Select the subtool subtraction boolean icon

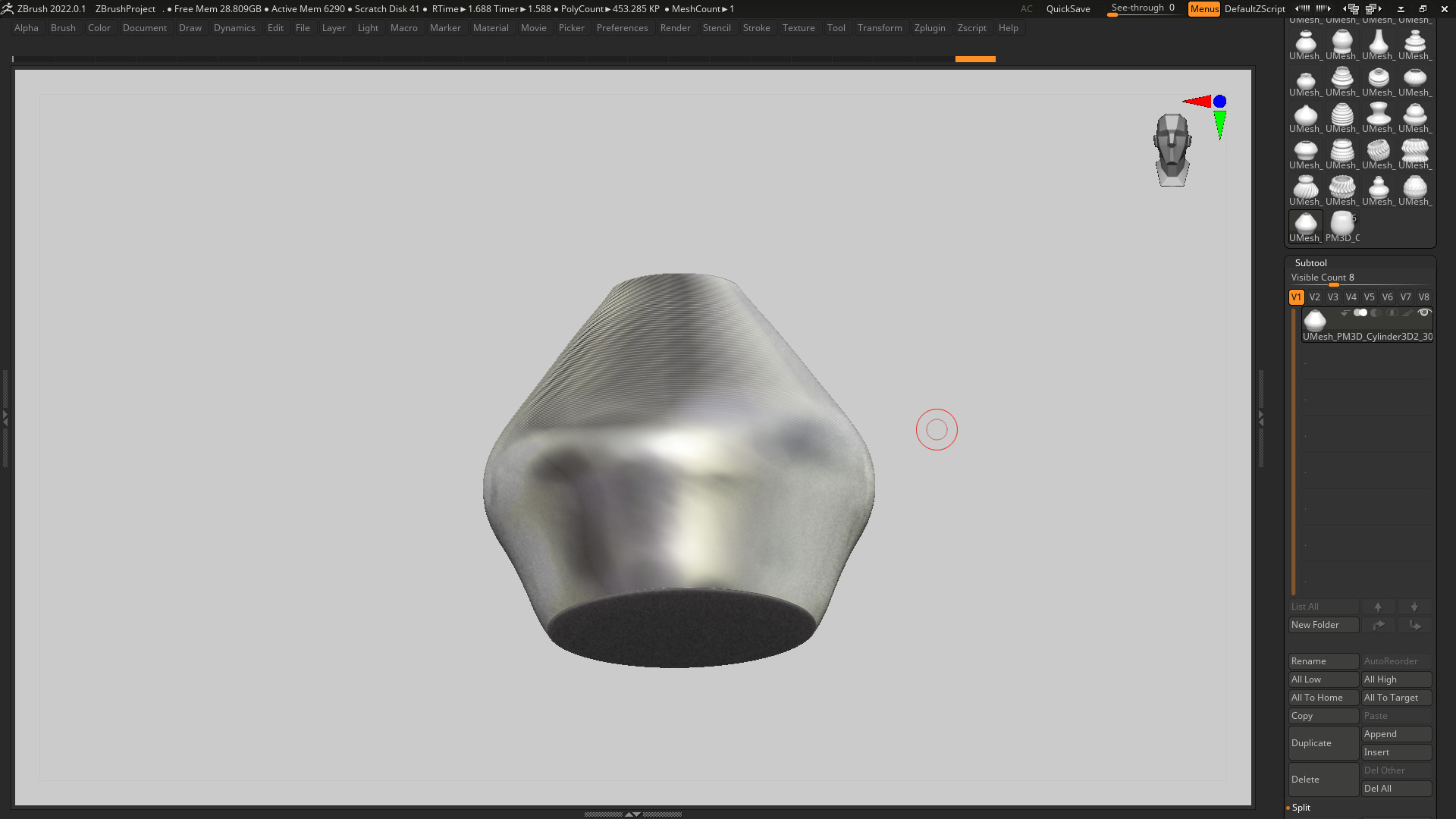[x=1376, y=312]
